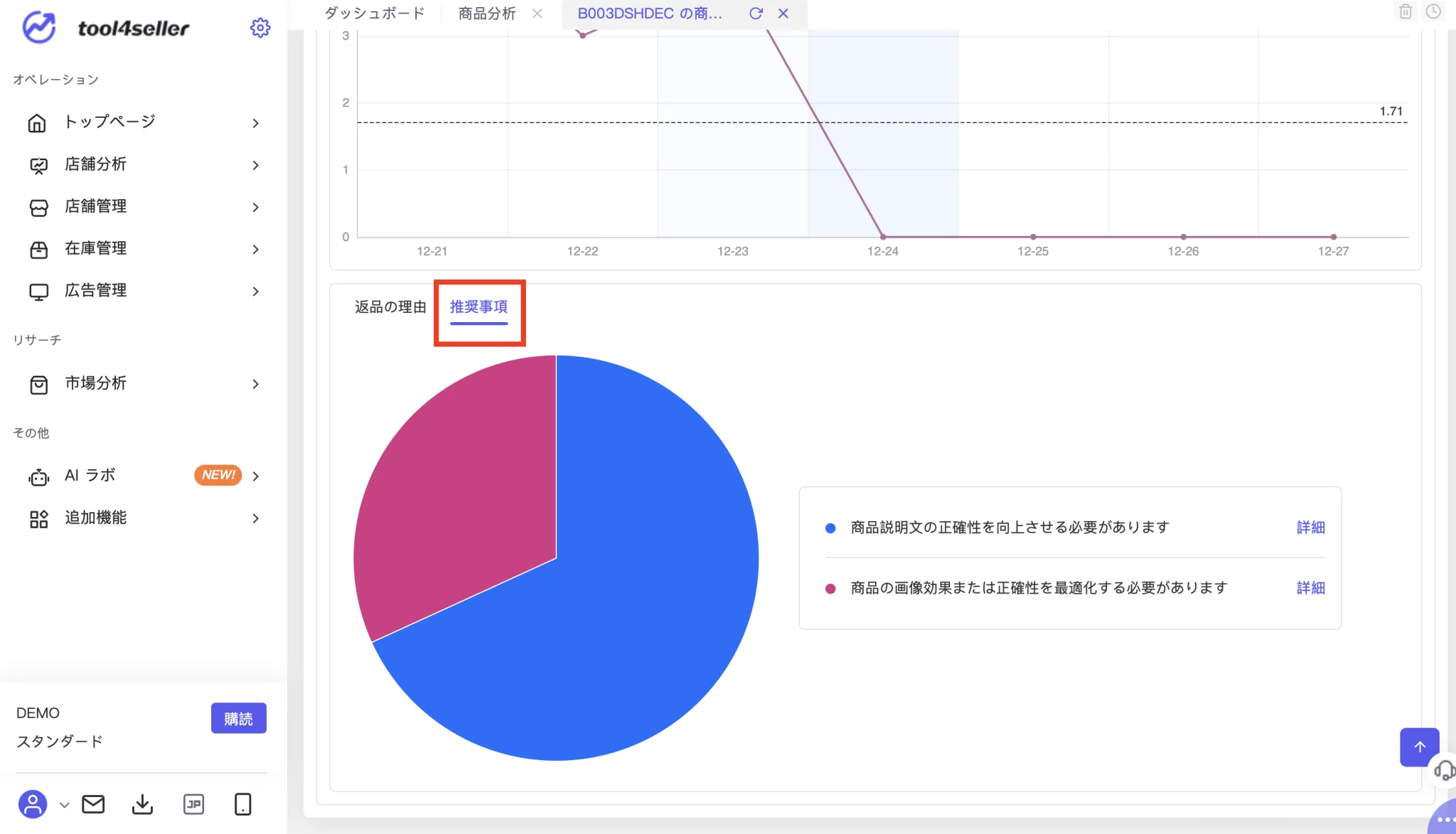Open the user profile avatar icon
The height and width of the screenshot is (834, 1456).
coord(33,804)
